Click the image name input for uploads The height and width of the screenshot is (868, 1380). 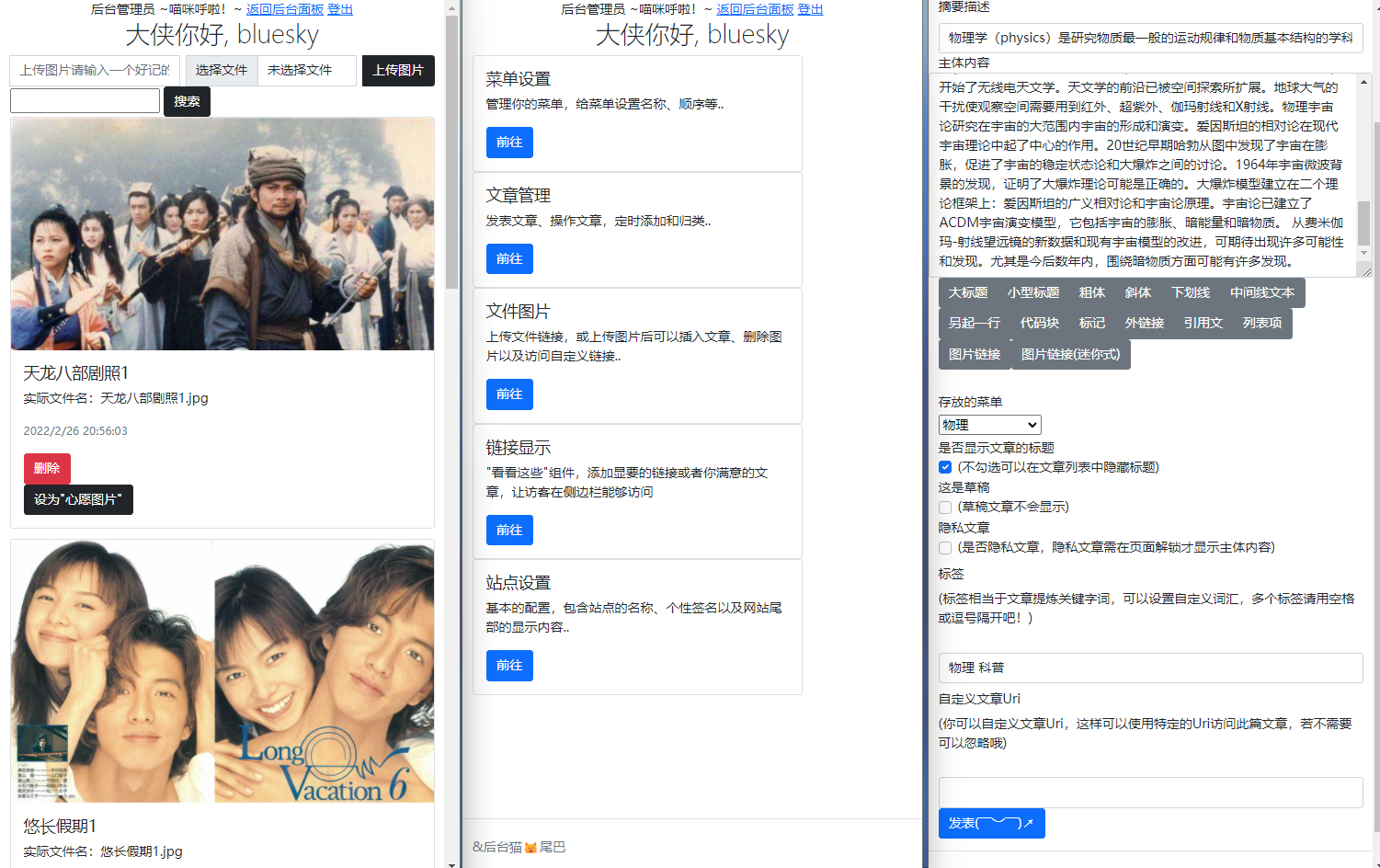[x=95, y=71]
